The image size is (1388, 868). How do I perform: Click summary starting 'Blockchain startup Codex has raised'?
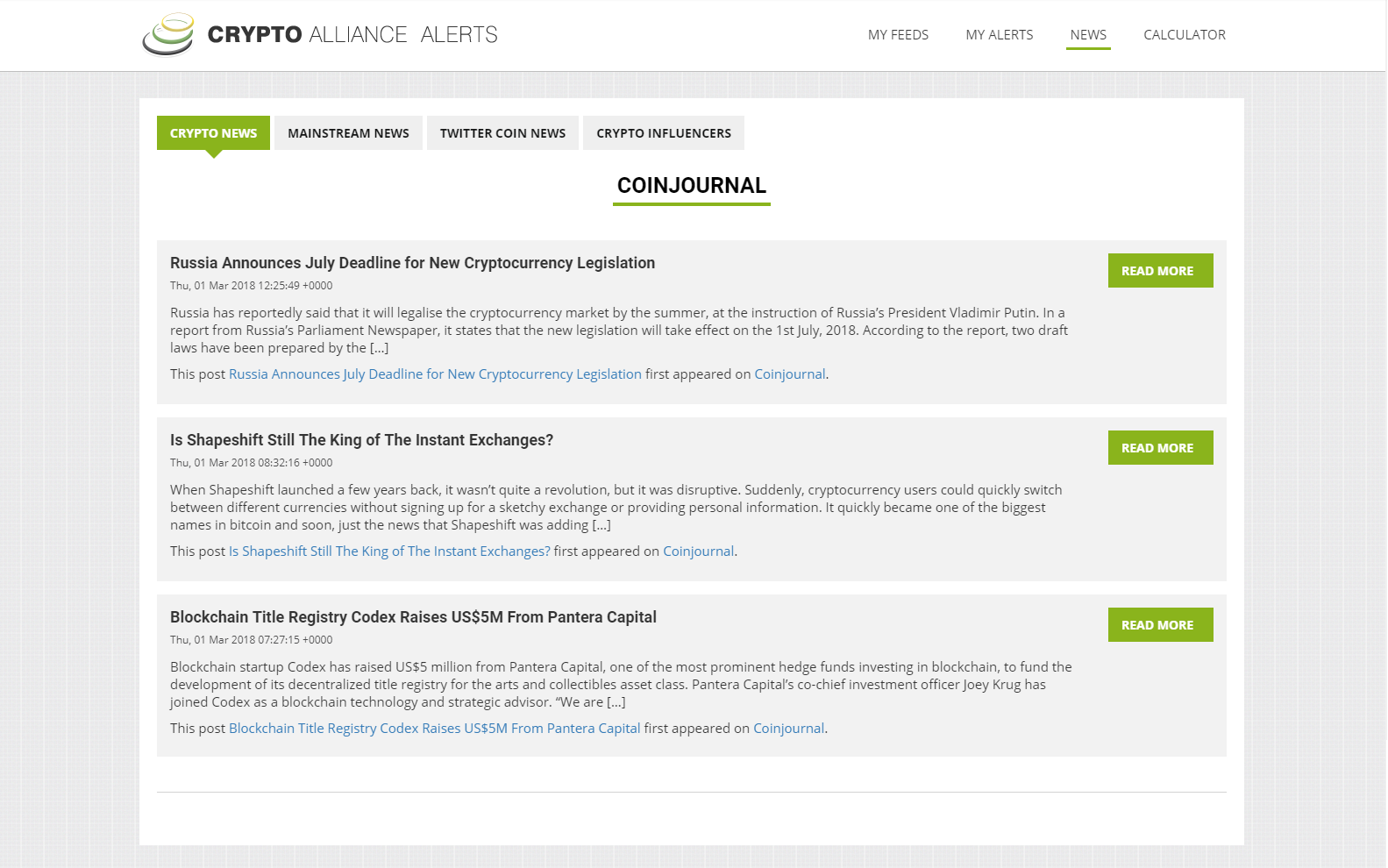(621, 685)
